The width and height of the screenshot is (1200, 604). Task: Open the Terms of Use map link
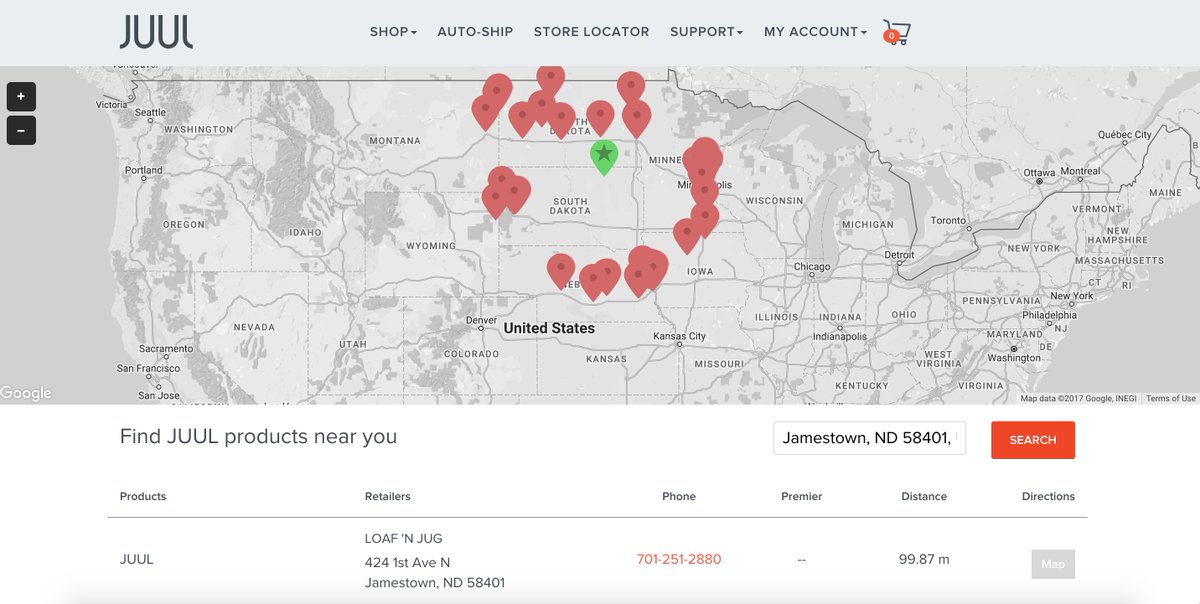coord(1171,398)
